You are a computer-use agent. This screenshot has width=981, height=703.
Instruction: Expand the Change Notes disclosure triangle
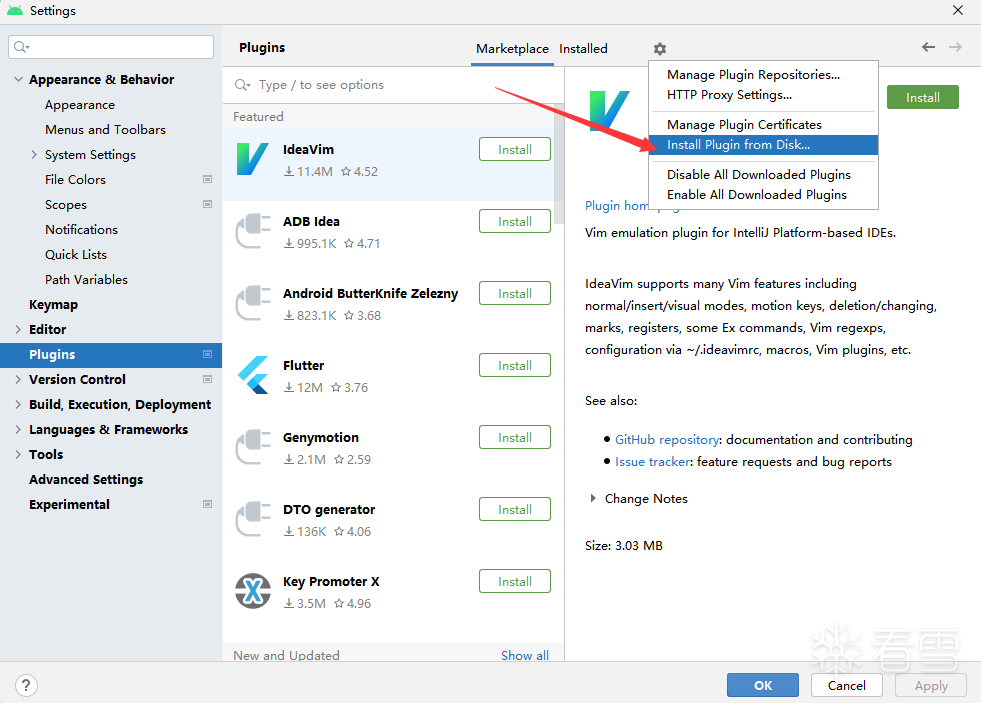tap(592, 498)
